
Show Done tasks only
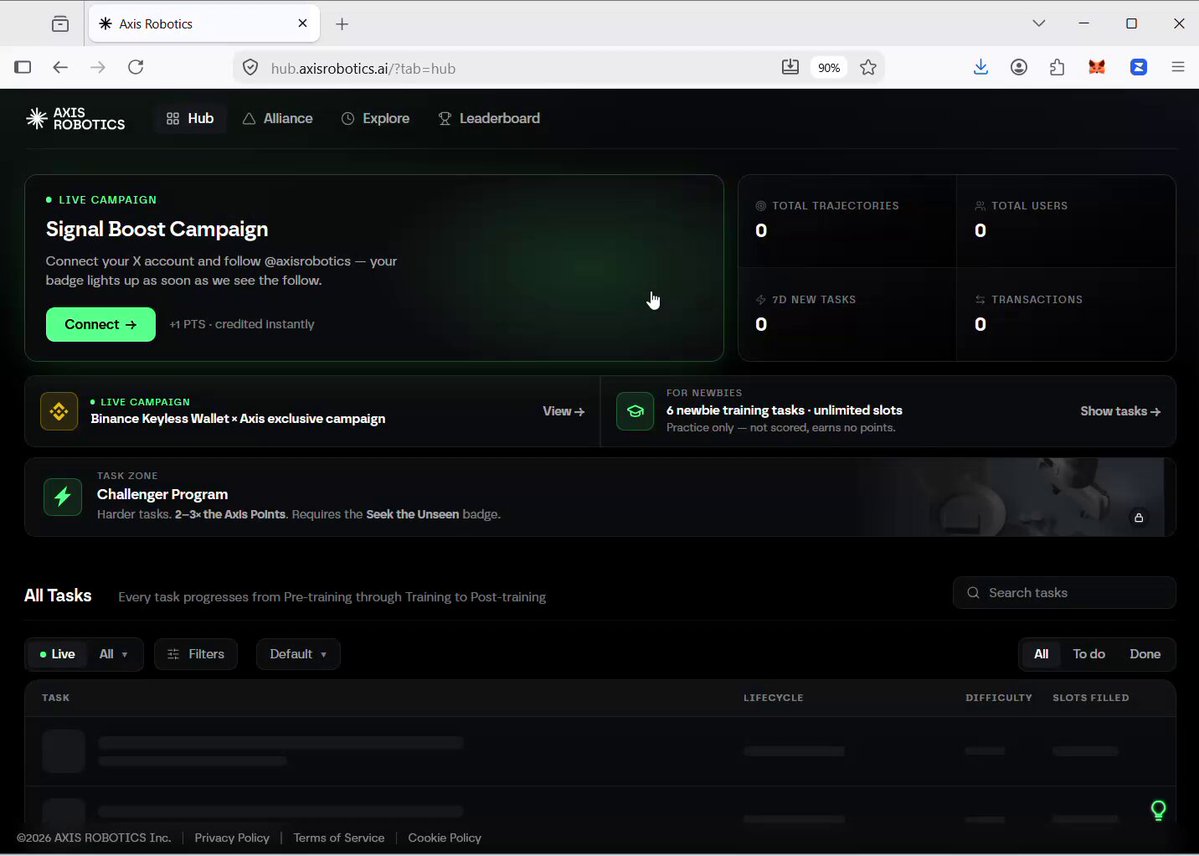point(1145,654)
